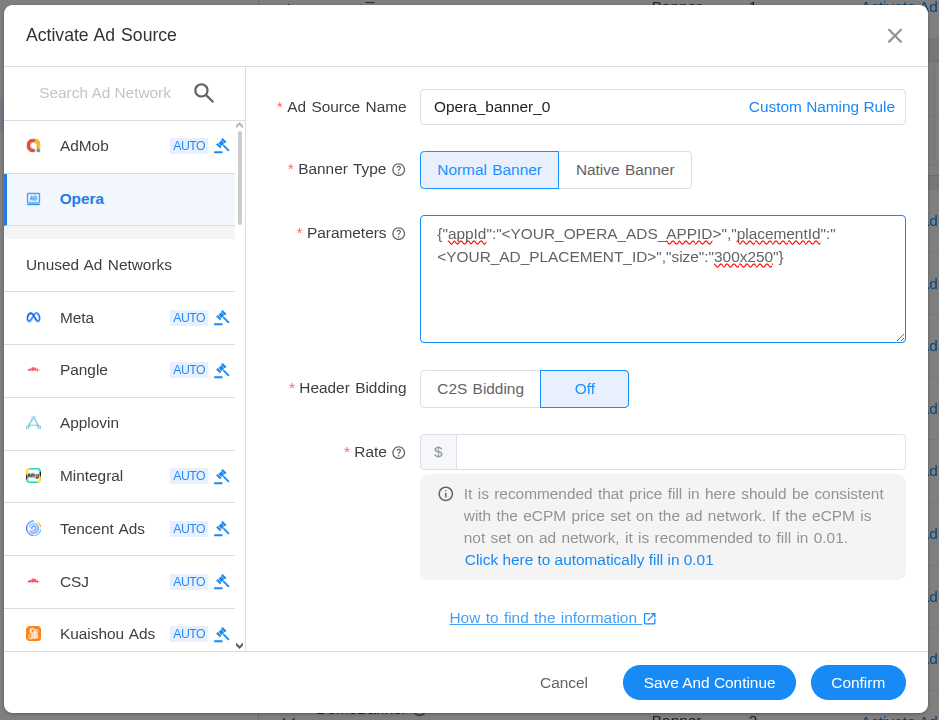Choose Mintegral from unused ad networks
The width and height of the screenshot is (939, 720).
tap(120, 476)
